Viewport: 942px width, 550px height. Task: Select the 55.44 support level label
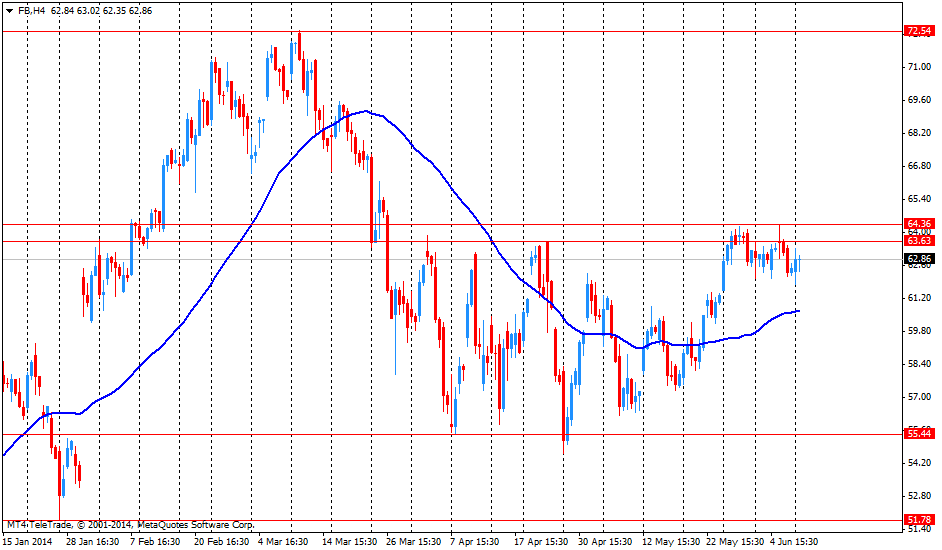919,434
